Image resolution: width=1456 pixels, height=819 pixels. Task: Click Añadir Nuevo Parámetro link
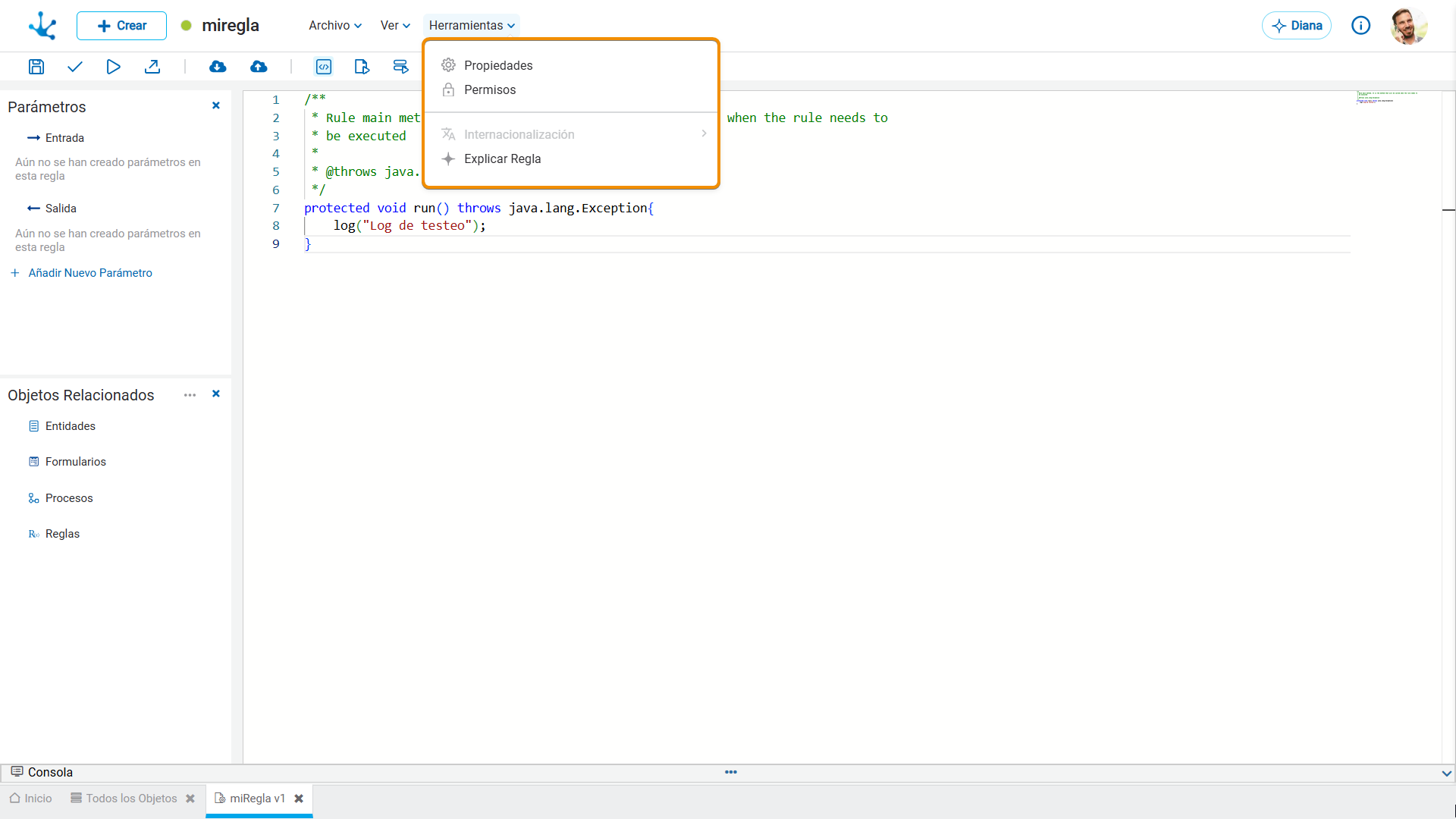pos(90,273)
